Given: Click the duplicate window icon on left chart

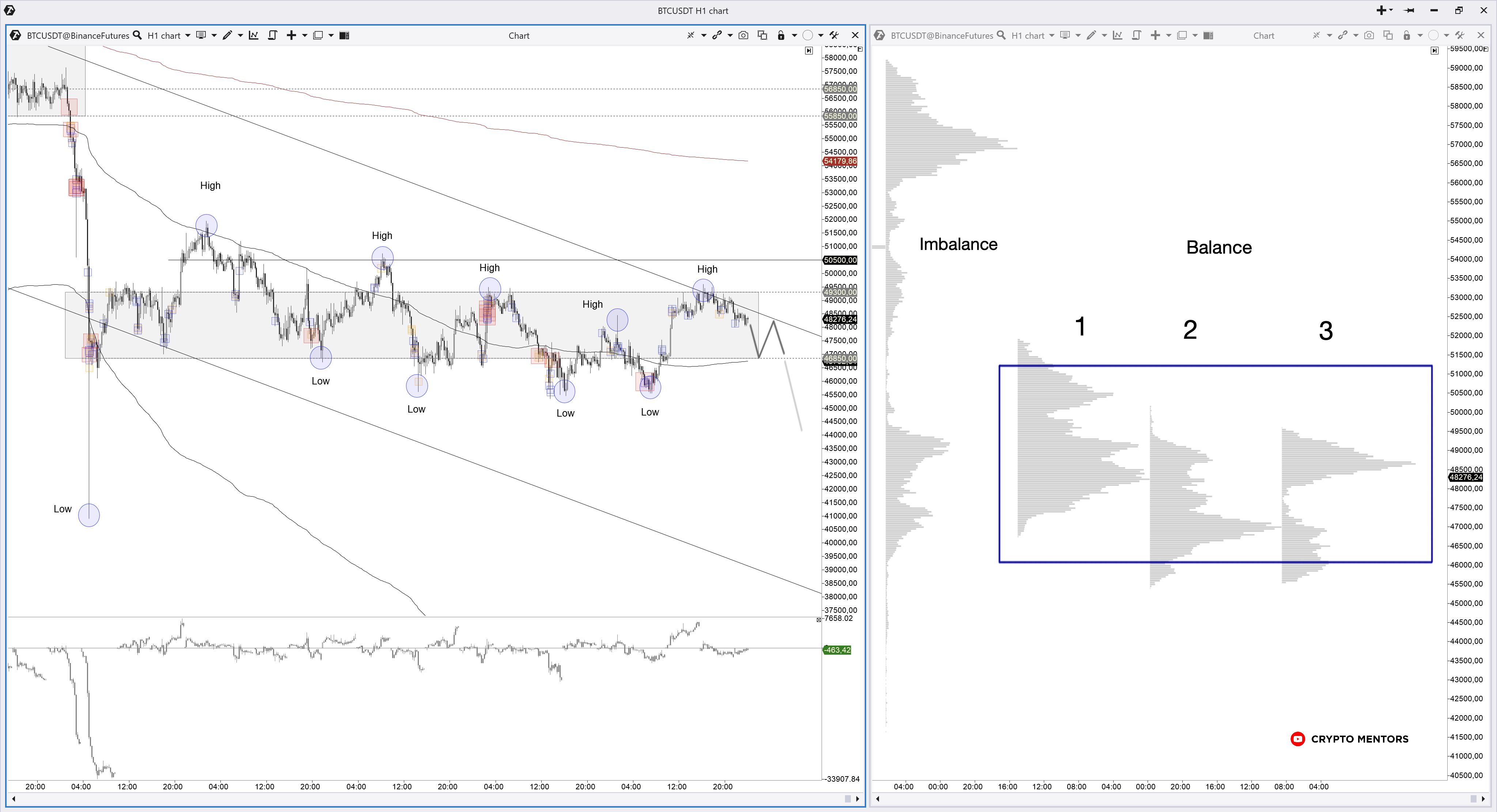Looking at the screenshot, I should pyautogui.click(x=762, y=35).
